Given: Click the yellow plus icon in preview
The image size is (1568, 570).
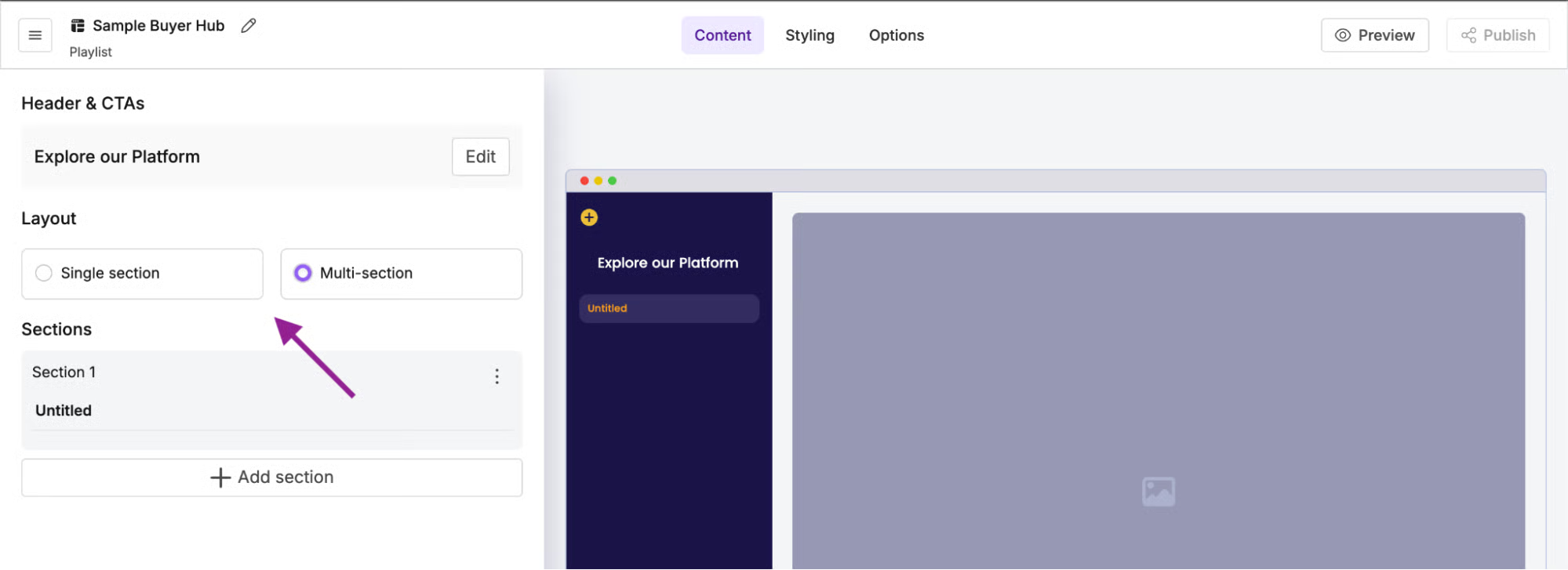Looking at the screenshot, I should coord(589,217).
